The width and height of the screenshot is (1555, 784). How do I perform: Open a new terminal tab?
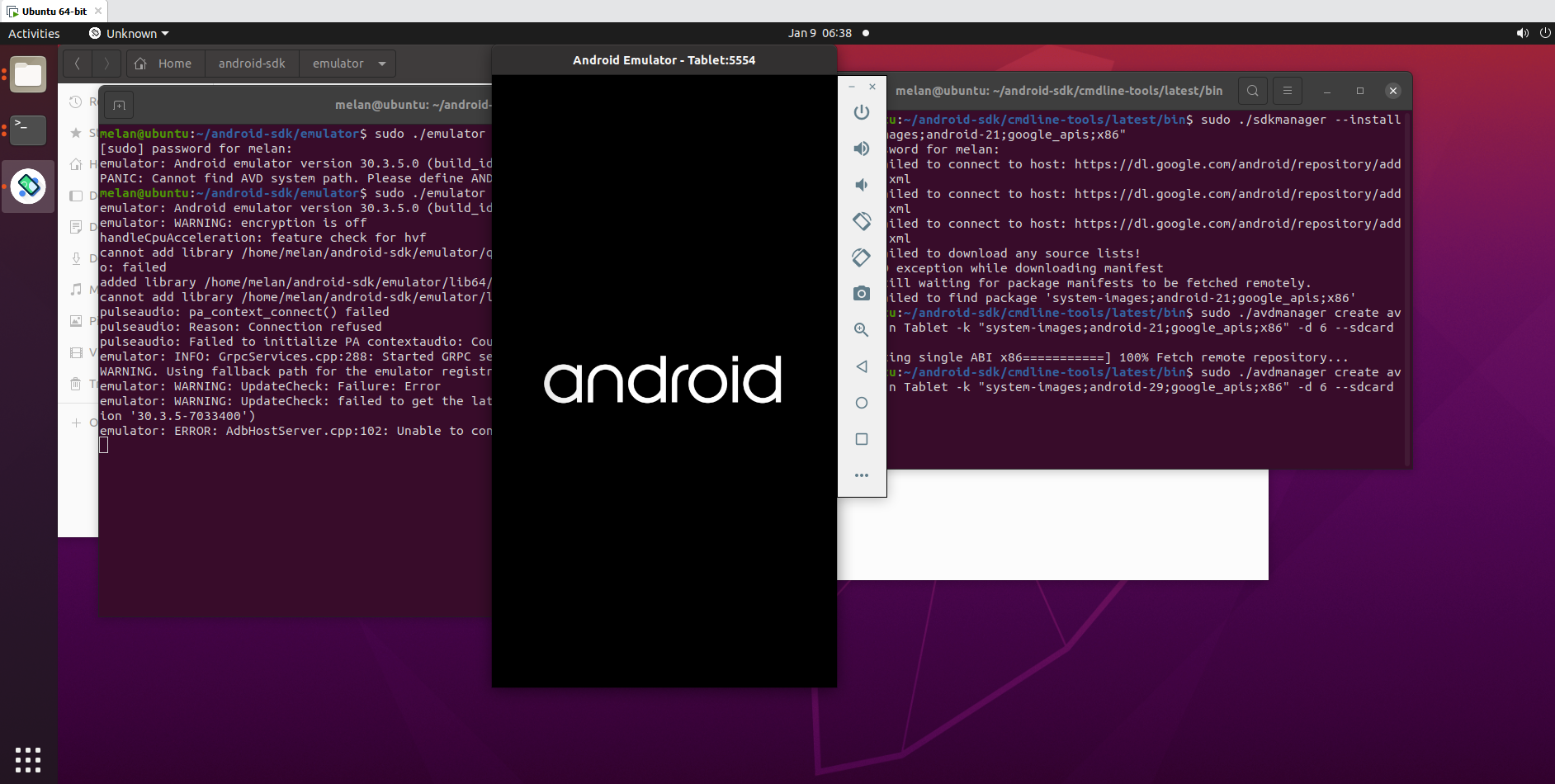119,104
